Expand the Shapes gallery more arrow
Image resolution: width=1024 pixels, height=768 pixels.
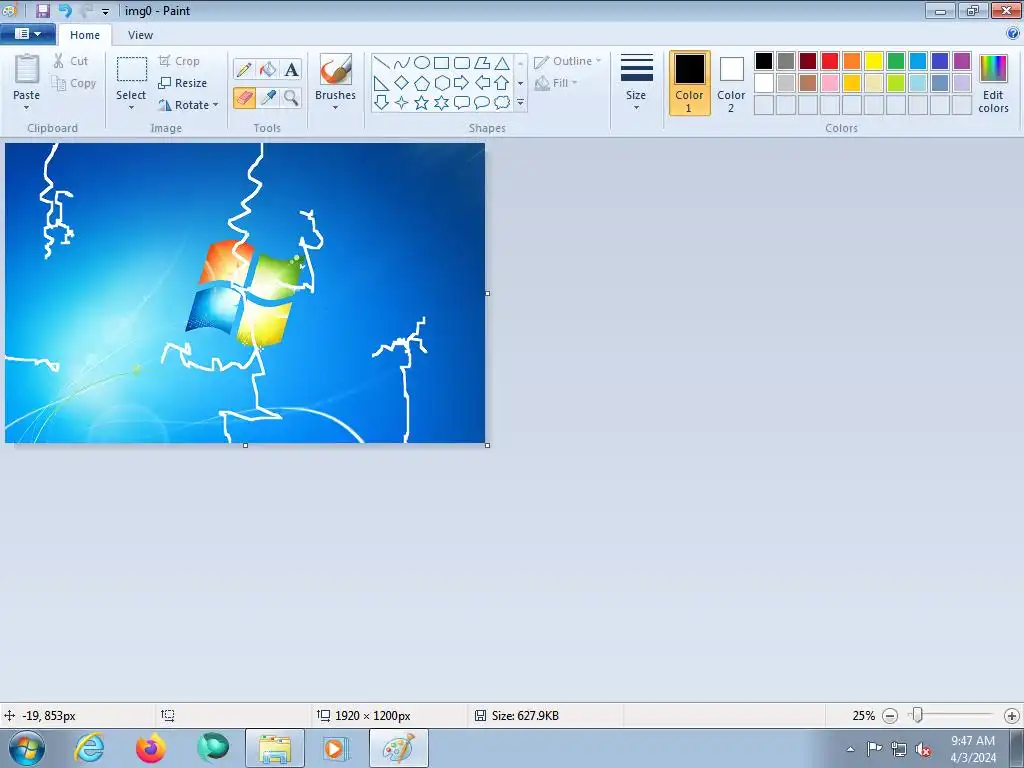[x=520, y=103]
